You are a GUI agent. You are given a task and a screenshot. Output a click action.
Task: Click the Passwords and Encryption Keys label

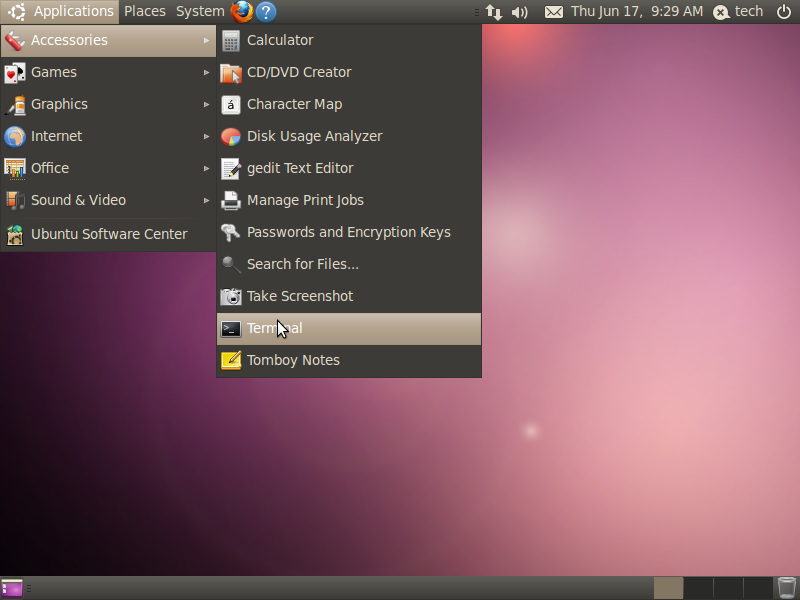pyautogui.click(x=349, y=232)
